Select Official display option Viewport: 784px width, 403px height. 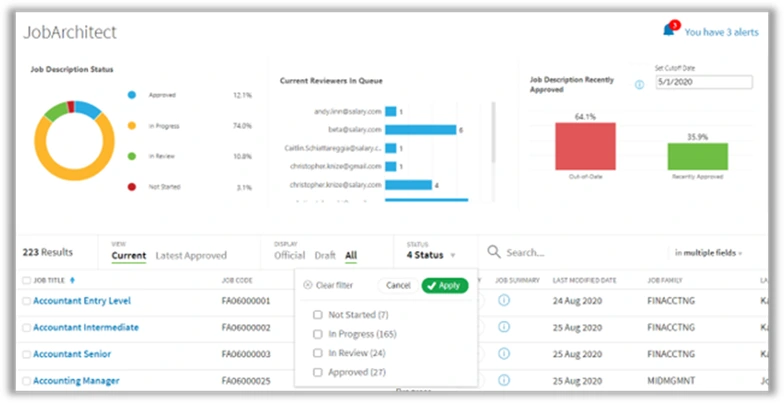[290, 256]
